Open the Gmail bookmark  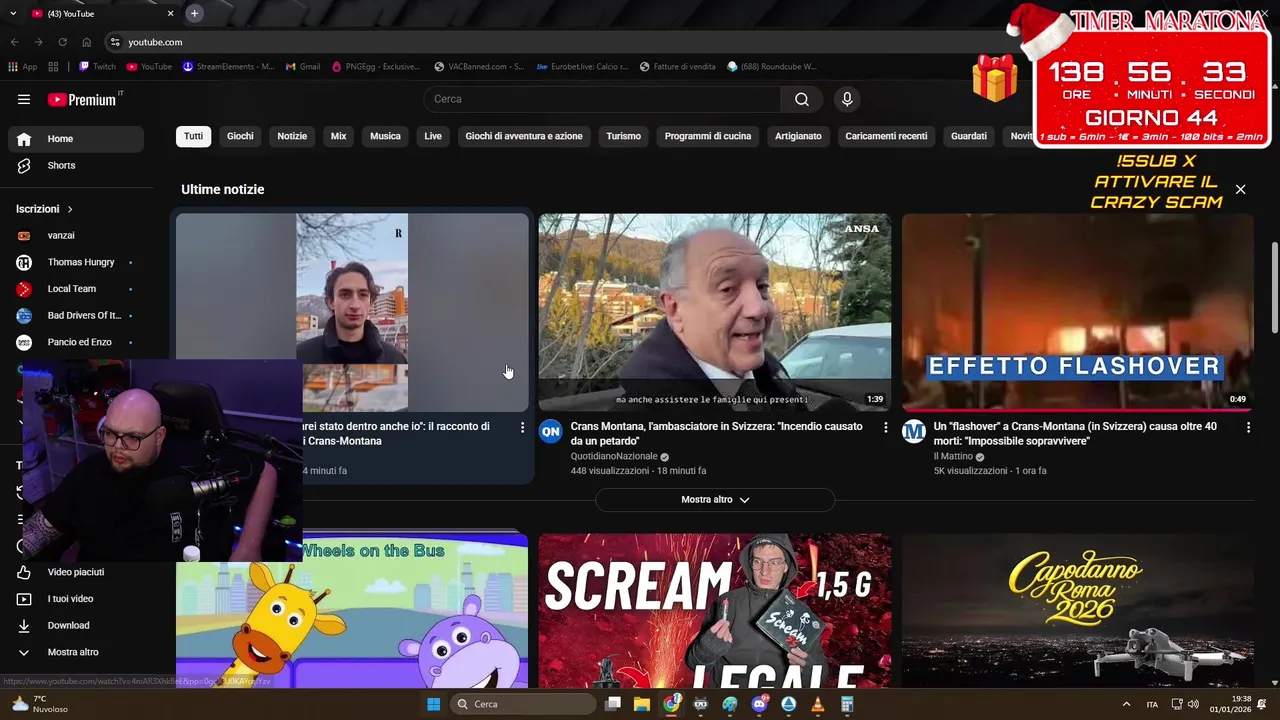tap(303, 67)
